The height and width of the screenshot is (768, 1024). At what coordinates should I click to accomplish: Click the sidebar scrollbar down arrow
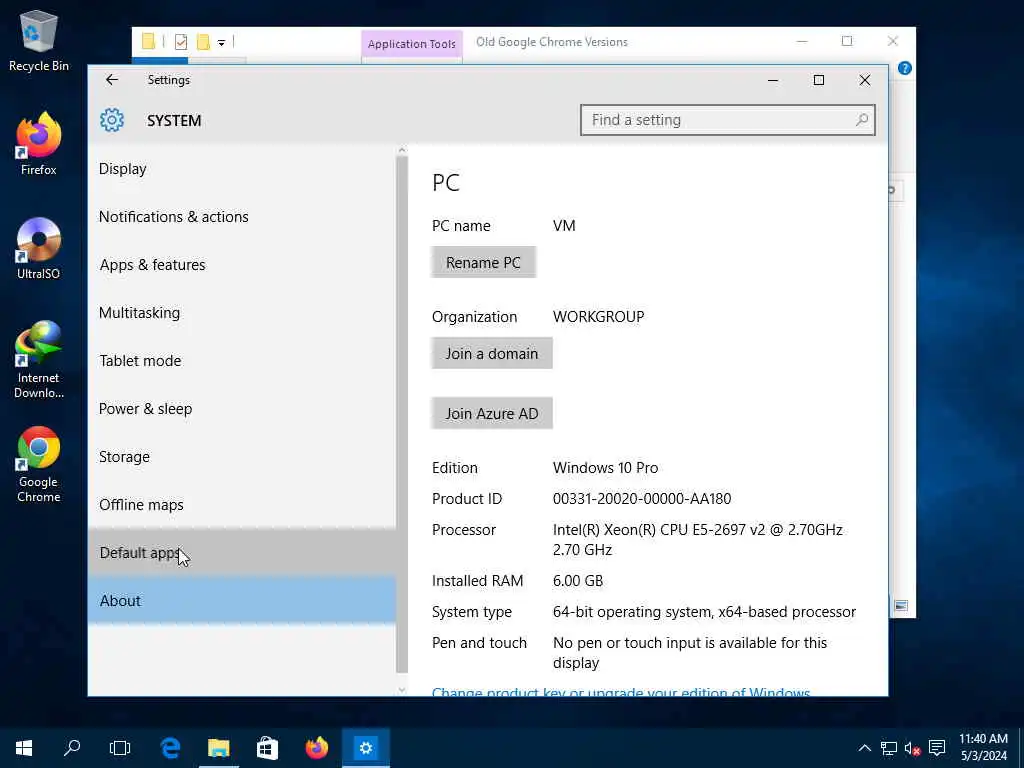pyautogui.click(x=402, y=690)
